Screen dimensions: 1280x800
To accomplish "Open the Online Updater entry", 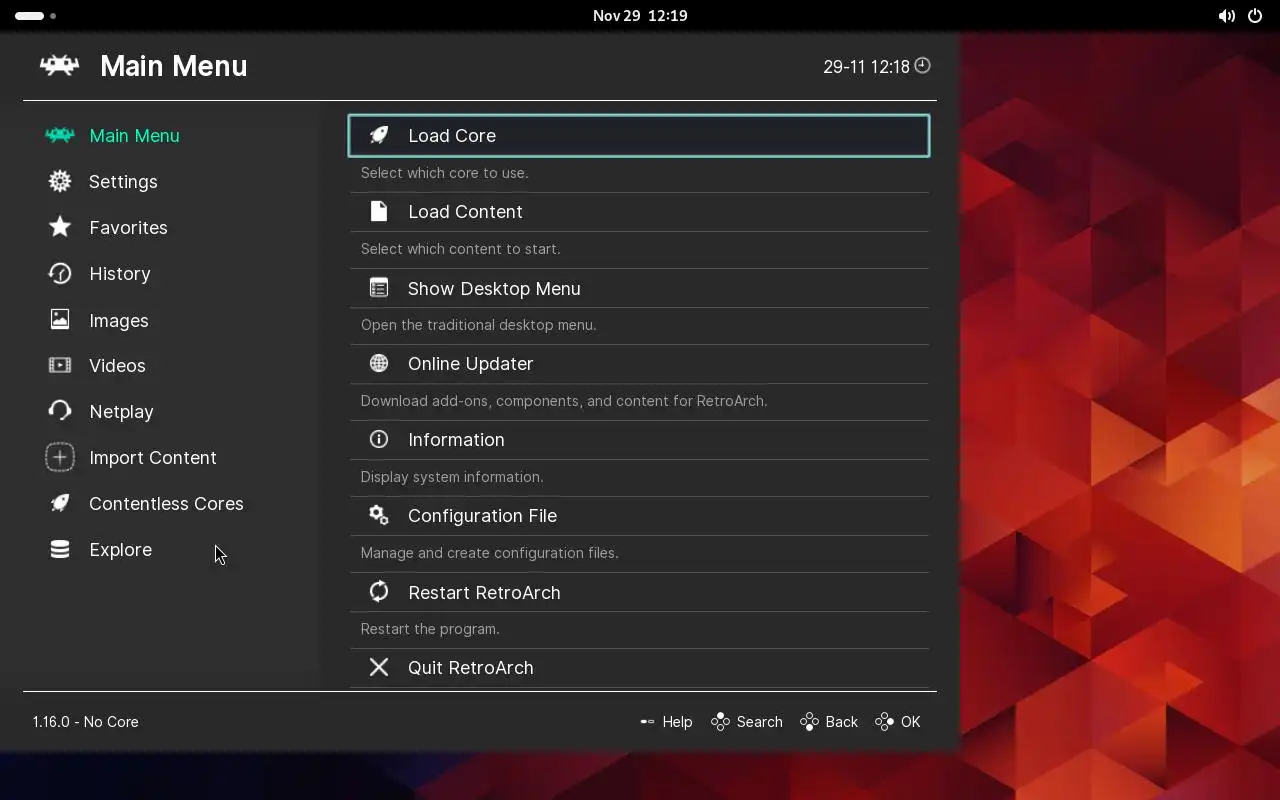I will [639, 364].
